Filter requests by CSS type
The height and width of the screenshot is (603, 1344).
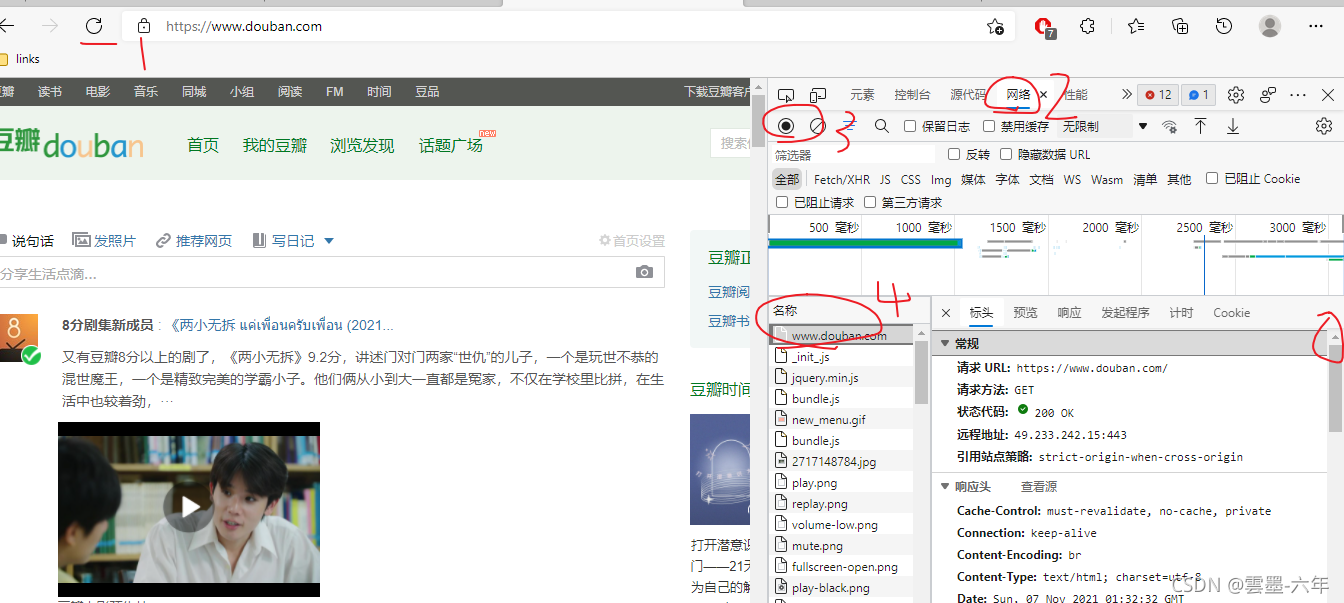910,179
